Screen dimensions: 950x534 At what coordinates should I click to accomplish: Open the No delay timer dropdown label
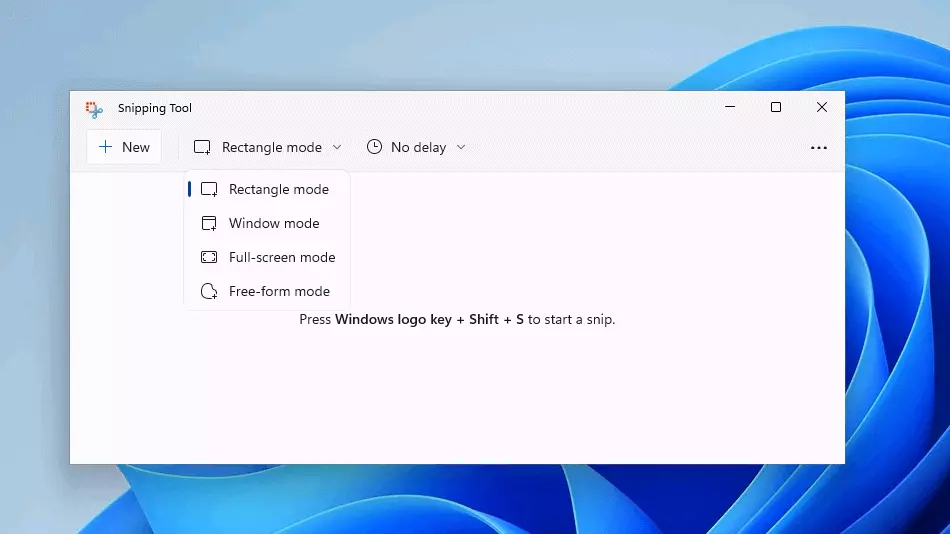coord(418,147)
